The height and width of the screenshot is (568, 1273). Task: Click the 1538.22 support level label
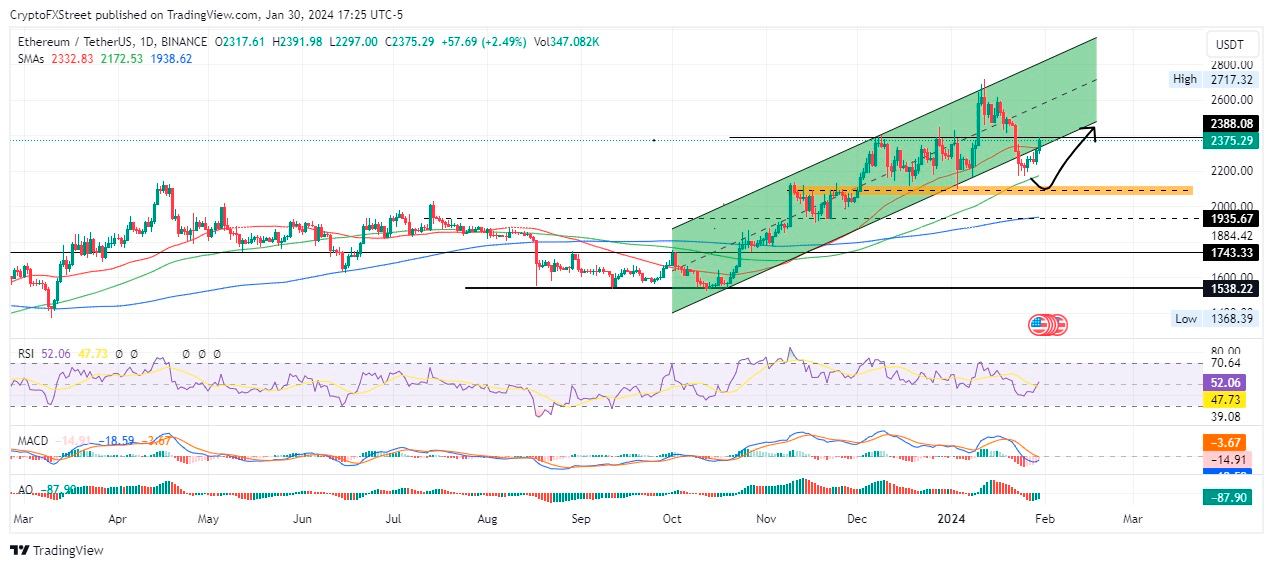(1231, 288)
